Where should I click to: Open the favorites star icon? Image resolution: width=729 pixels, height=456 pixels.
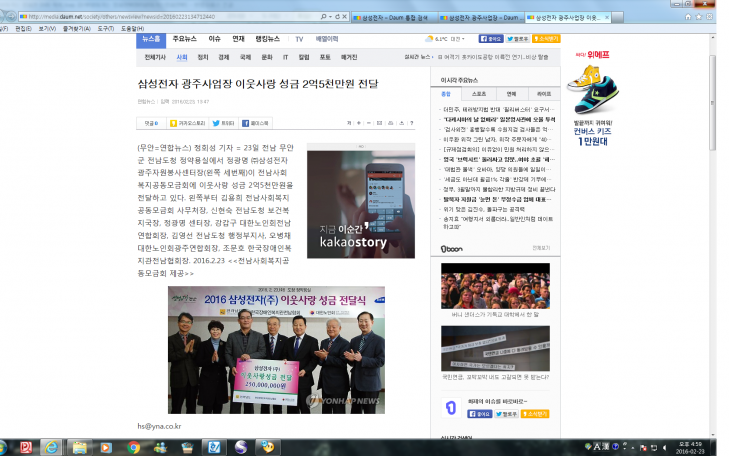click(699, 17)
